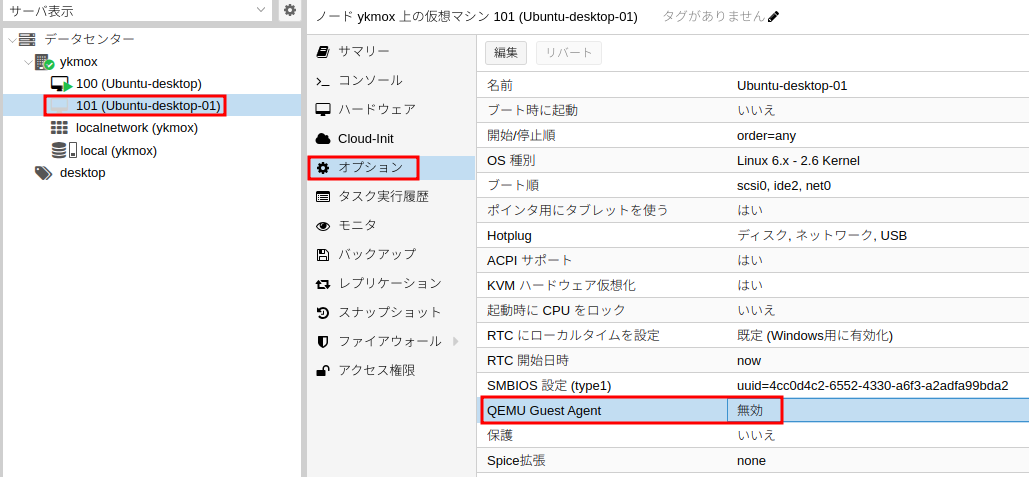Open the レプリケーション tab
The image size is (1029, 477).
(392, 283)
